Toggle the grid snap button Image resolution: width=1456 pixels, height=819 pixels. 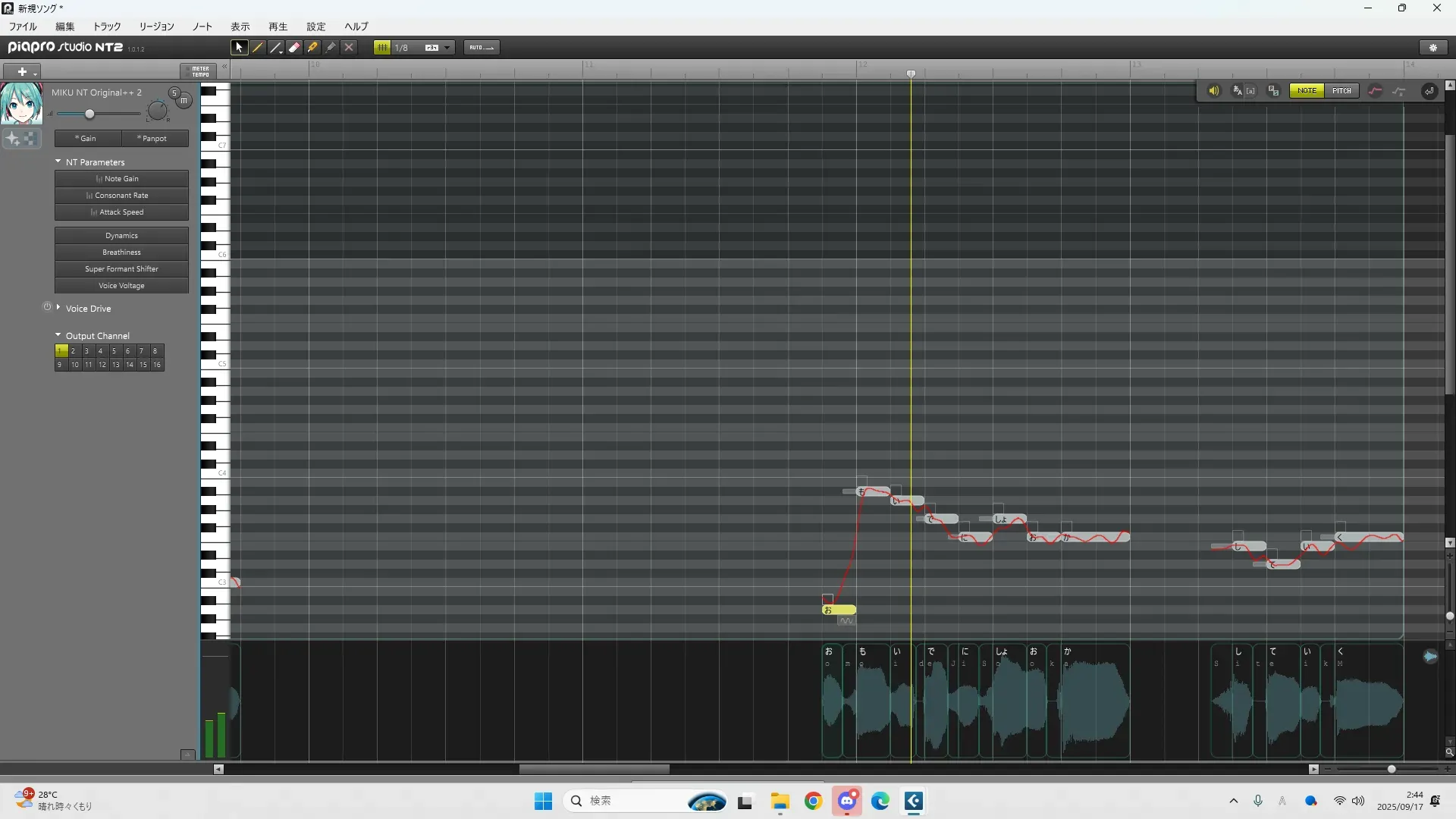coord(382,47)
